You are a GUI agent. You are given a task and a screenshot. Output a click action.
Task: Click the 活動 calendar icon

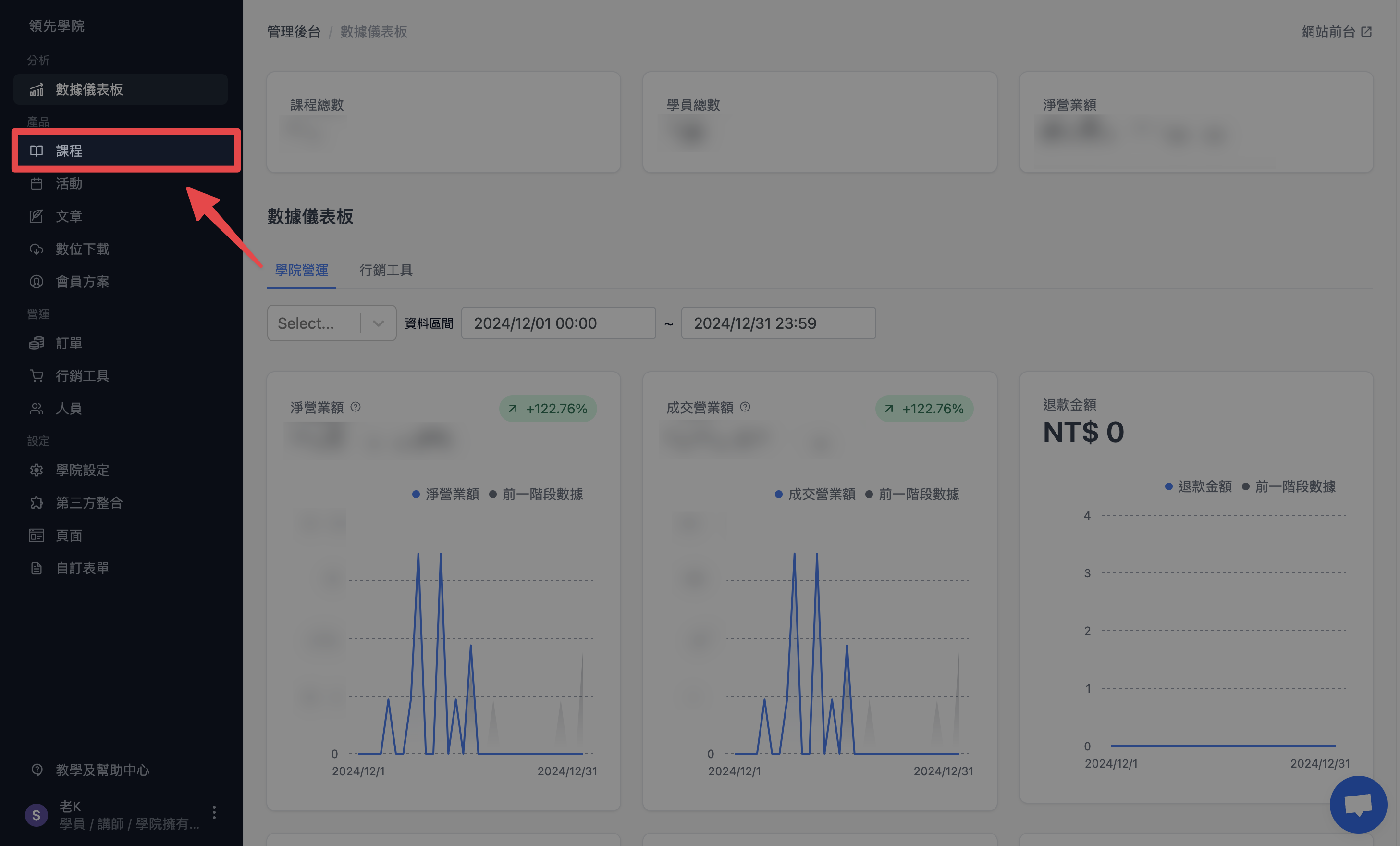point(37,184)
